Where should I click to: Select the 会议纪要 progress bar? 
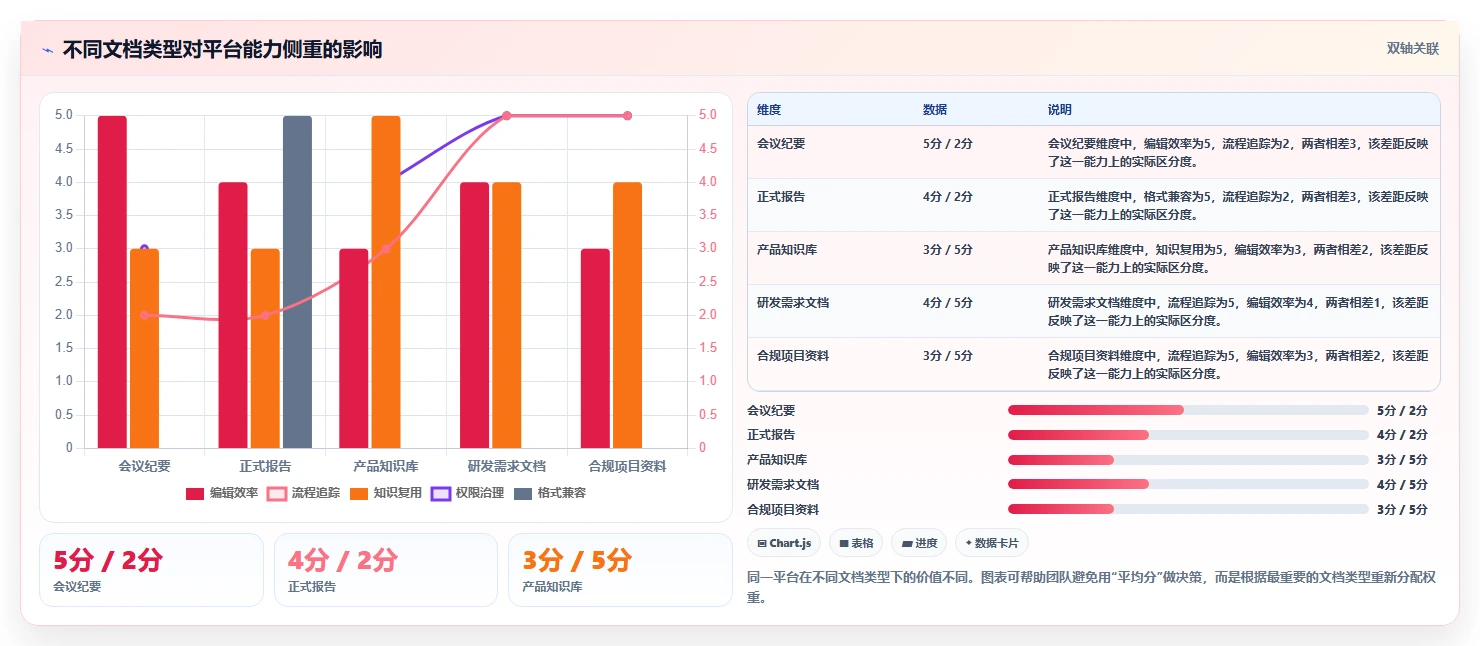(1188, 410)
